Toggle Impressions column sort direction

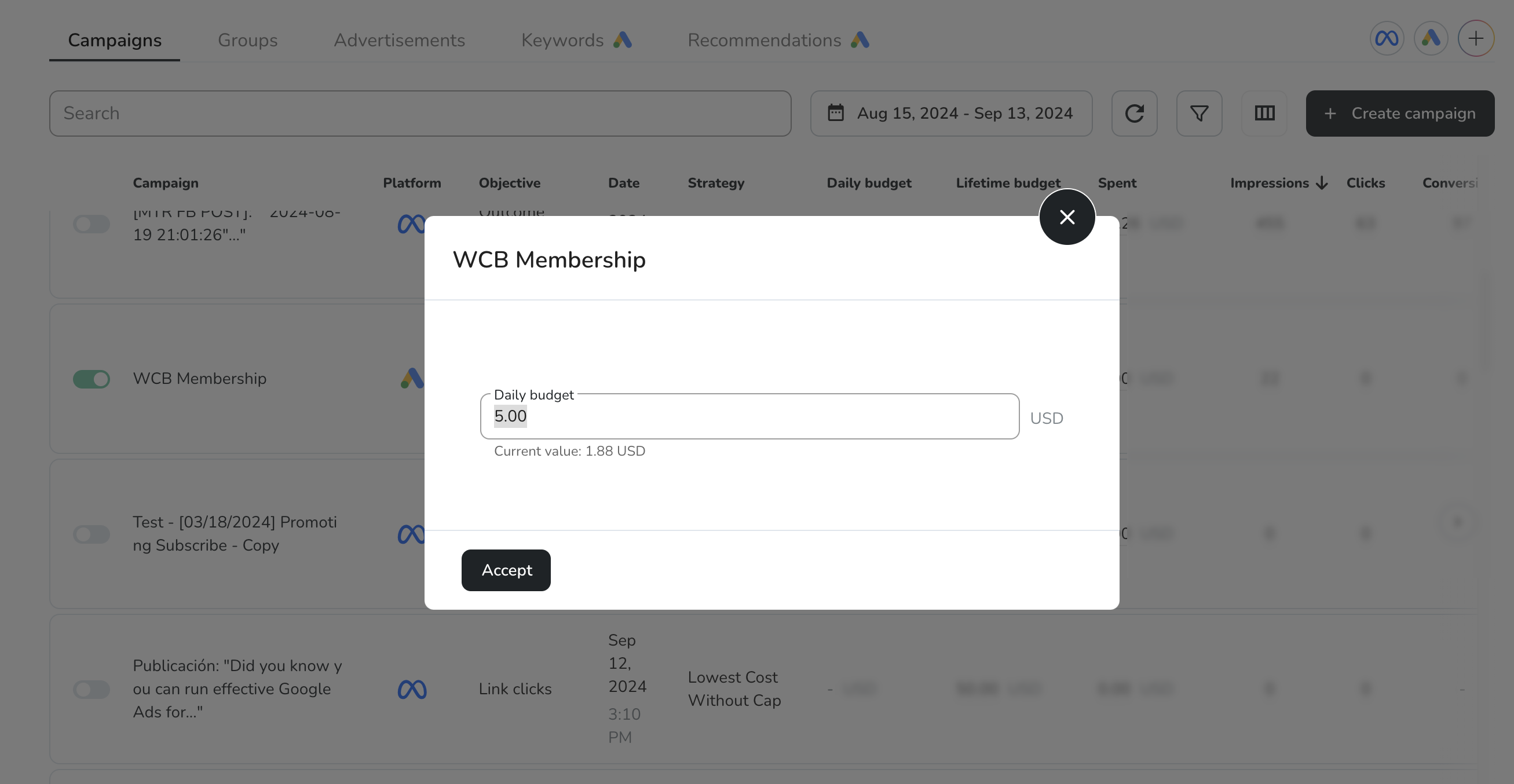click(1321, 183)
